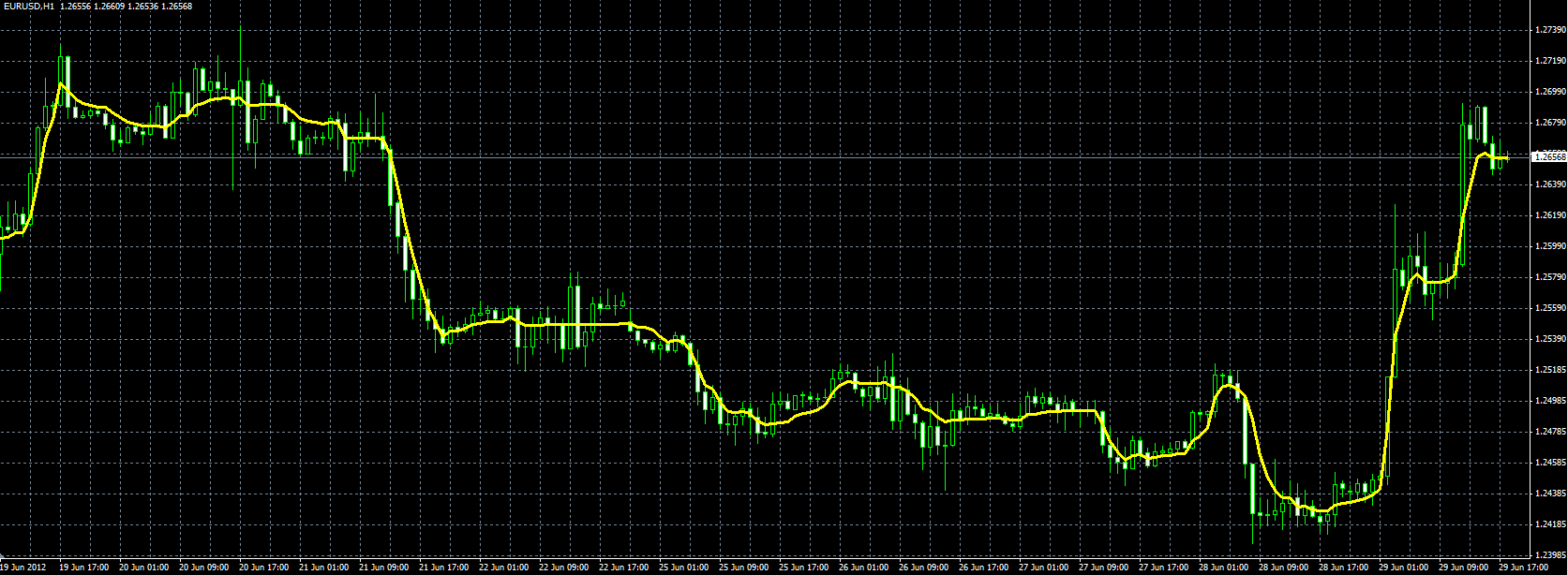
Task: Click the 27 Jun 17:00 time label
Action: [x=1163, y=568]
